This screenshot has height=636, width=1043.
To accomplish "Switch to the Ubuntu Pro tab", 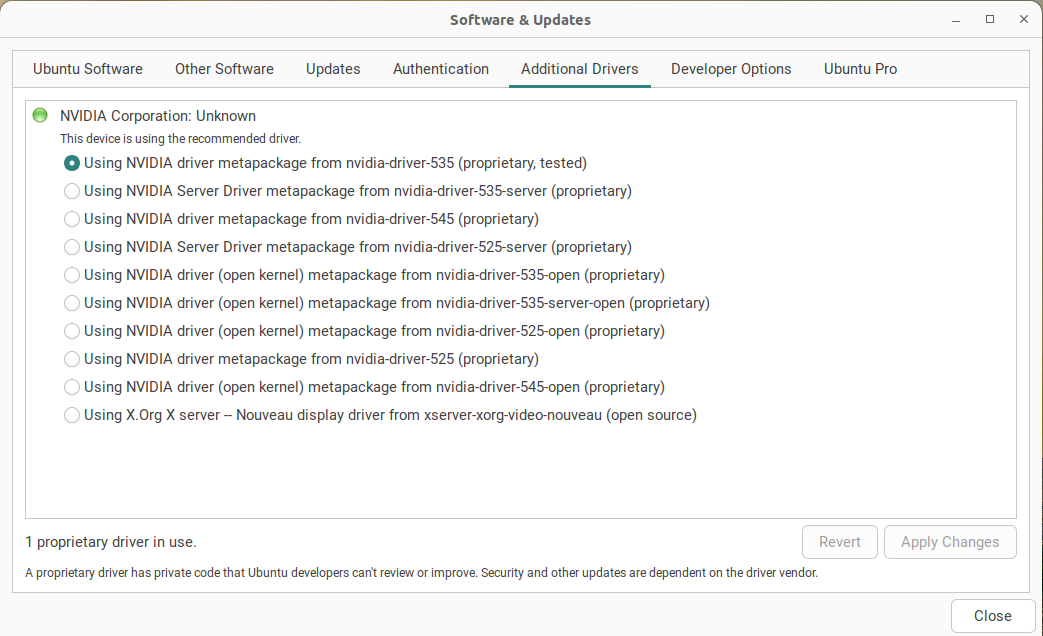I will point(860,69).
